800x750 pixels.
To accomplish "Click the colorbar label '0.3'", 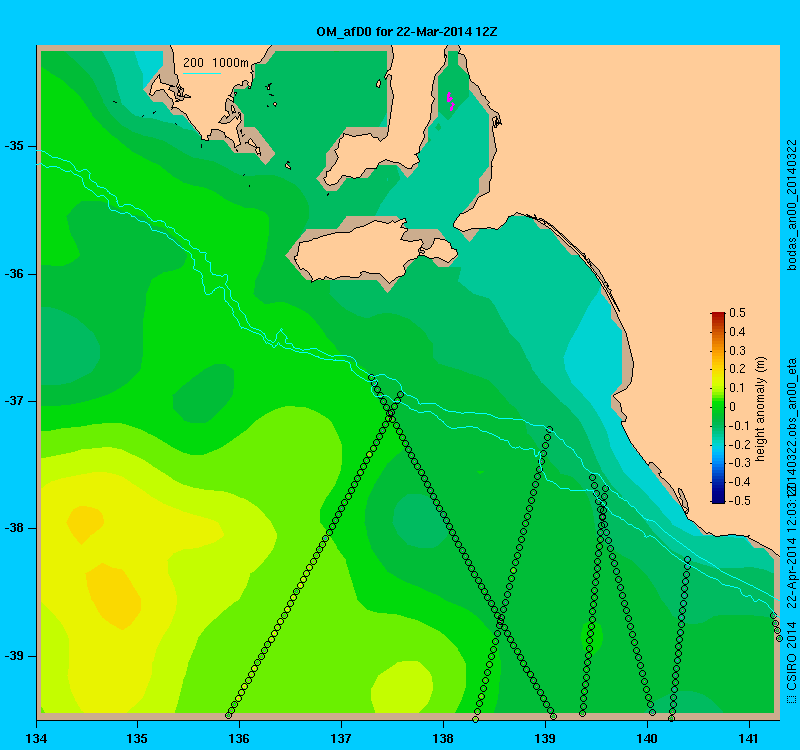I will (737, 351).
